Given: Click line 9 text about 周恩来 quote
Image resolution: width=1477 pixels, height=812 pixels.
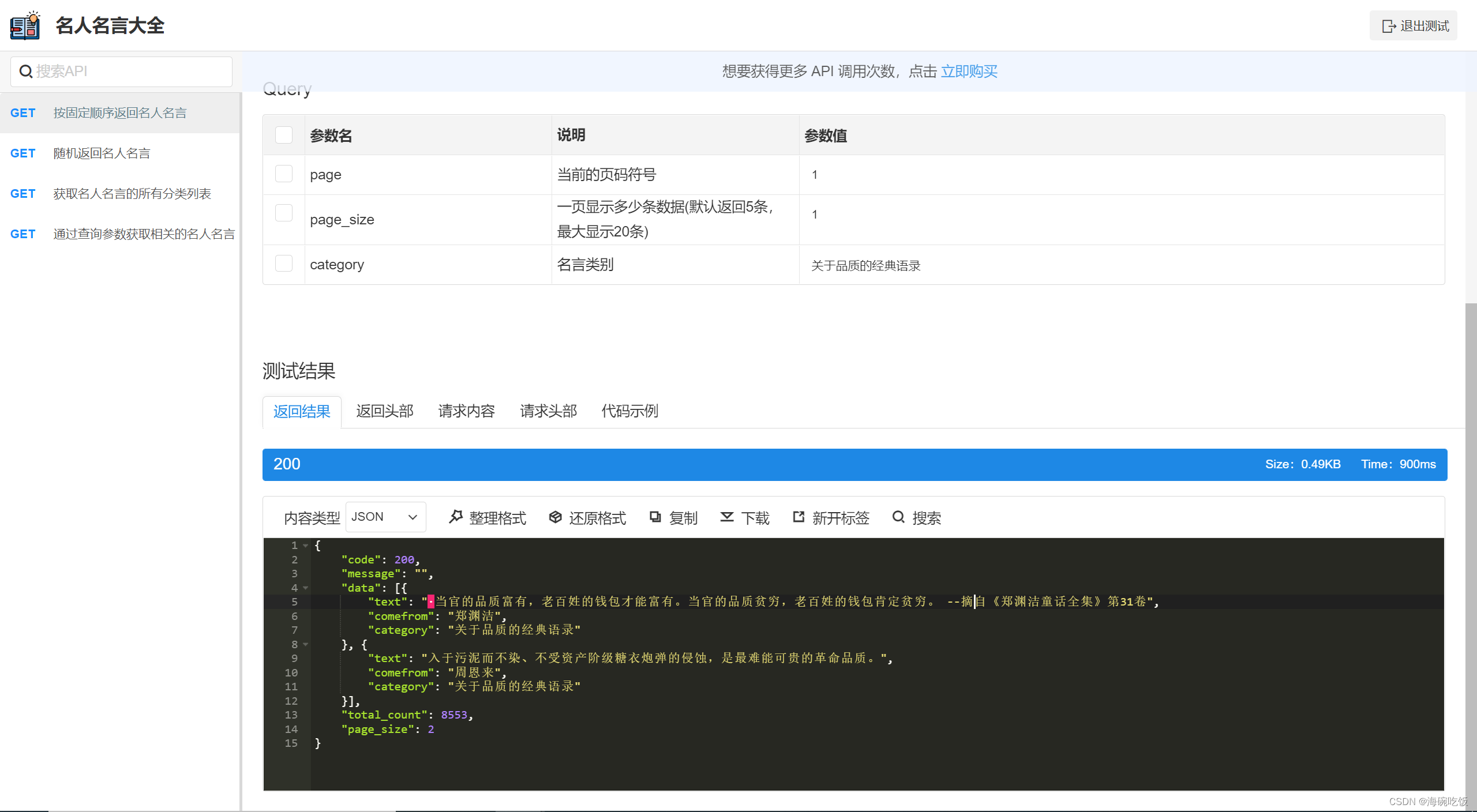Looking at the screenshot, I should tap(630, 659).
